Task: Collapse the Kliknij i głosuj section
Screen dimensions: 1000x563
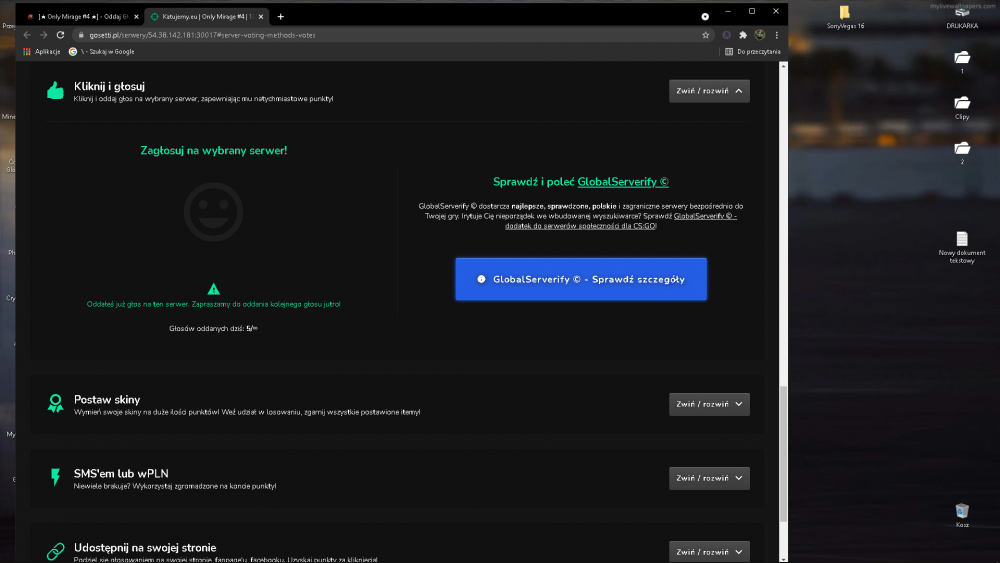Action: [709, 91]
